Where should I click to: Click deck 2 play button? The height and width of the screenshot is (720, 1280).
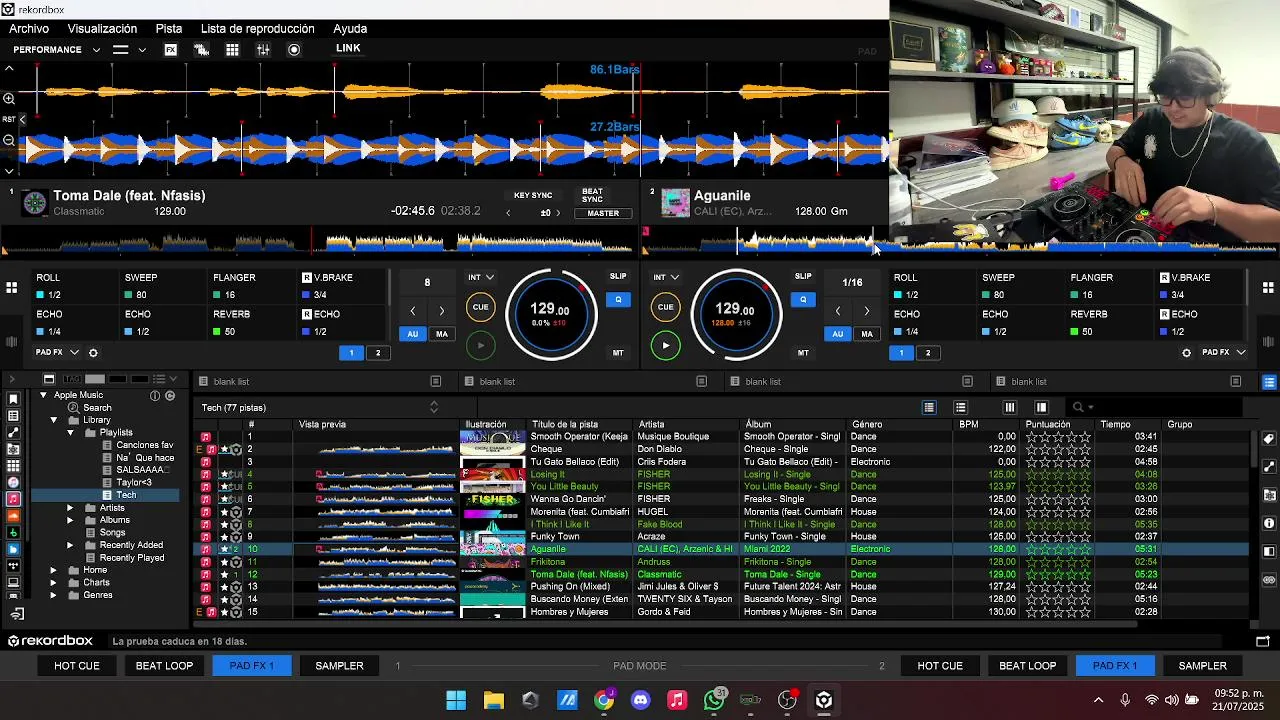coord(665,346)
